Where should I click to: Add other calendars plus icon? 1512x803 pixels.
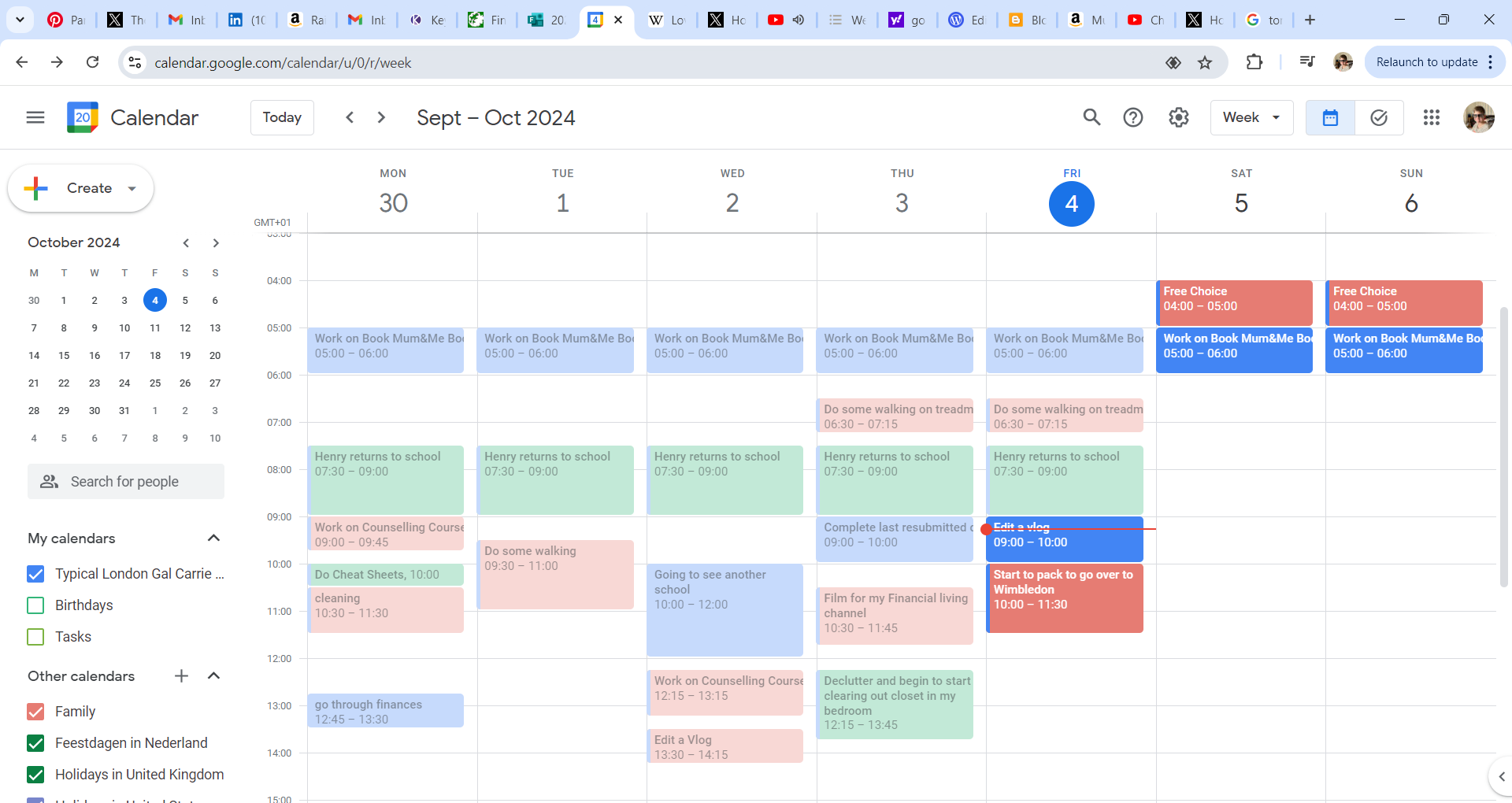[x=181, y=675]
